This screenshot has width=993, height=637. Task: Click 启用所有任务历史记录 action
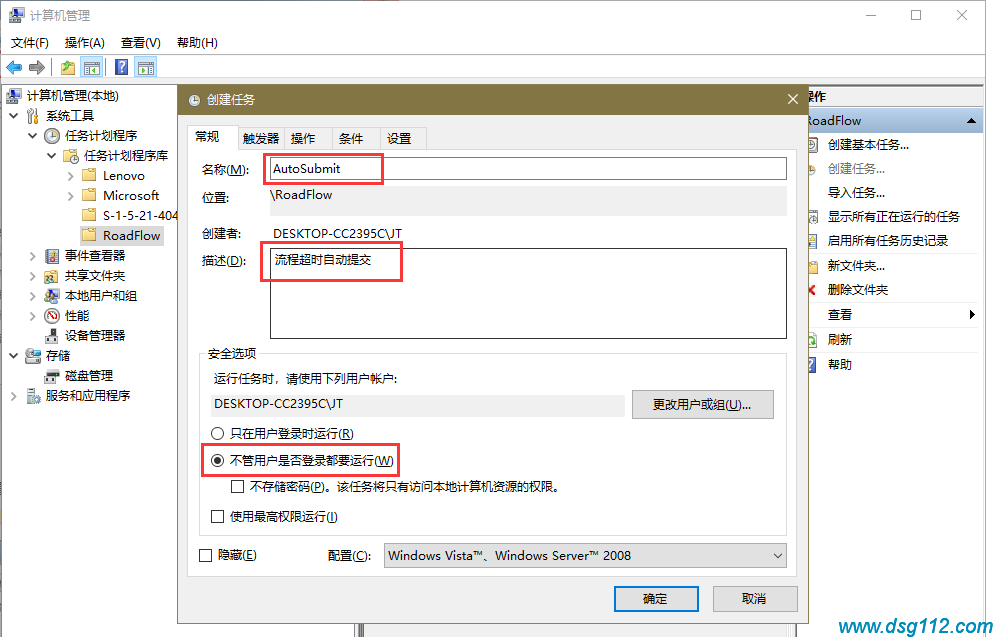[888, 241]
